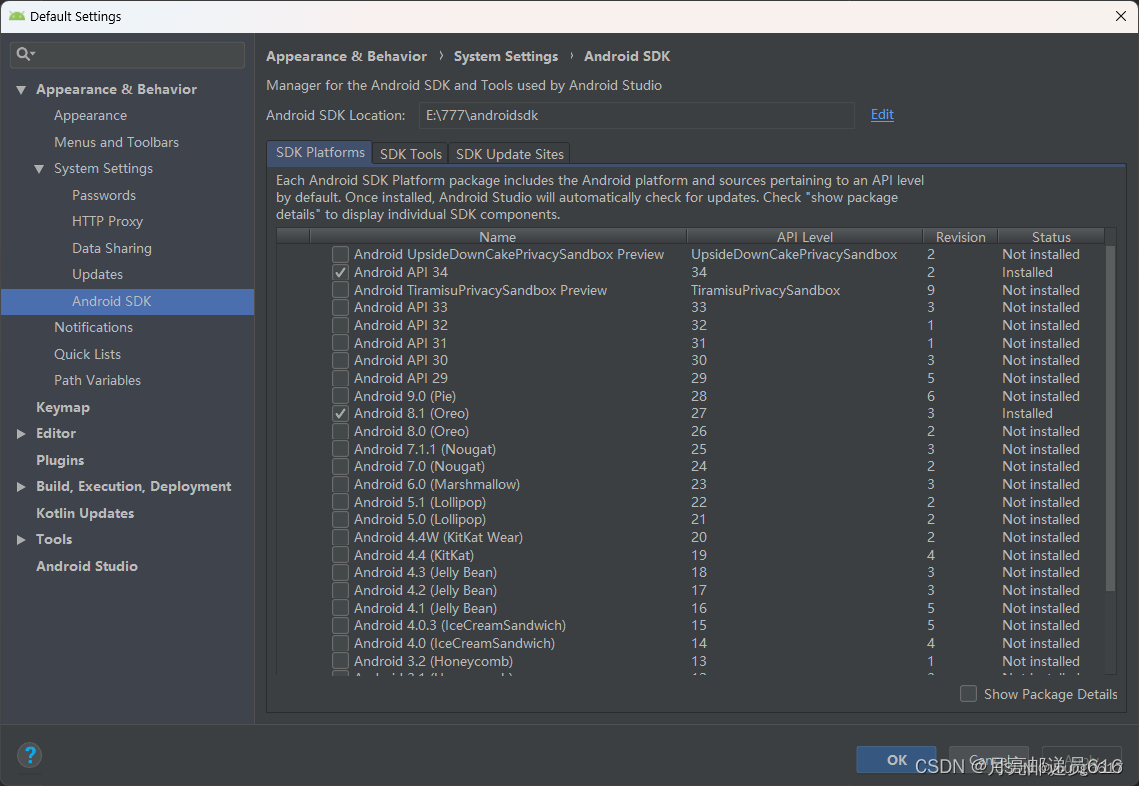Close the Default Settings dialog
The image size is (1139, 786).
[1121, 16]
